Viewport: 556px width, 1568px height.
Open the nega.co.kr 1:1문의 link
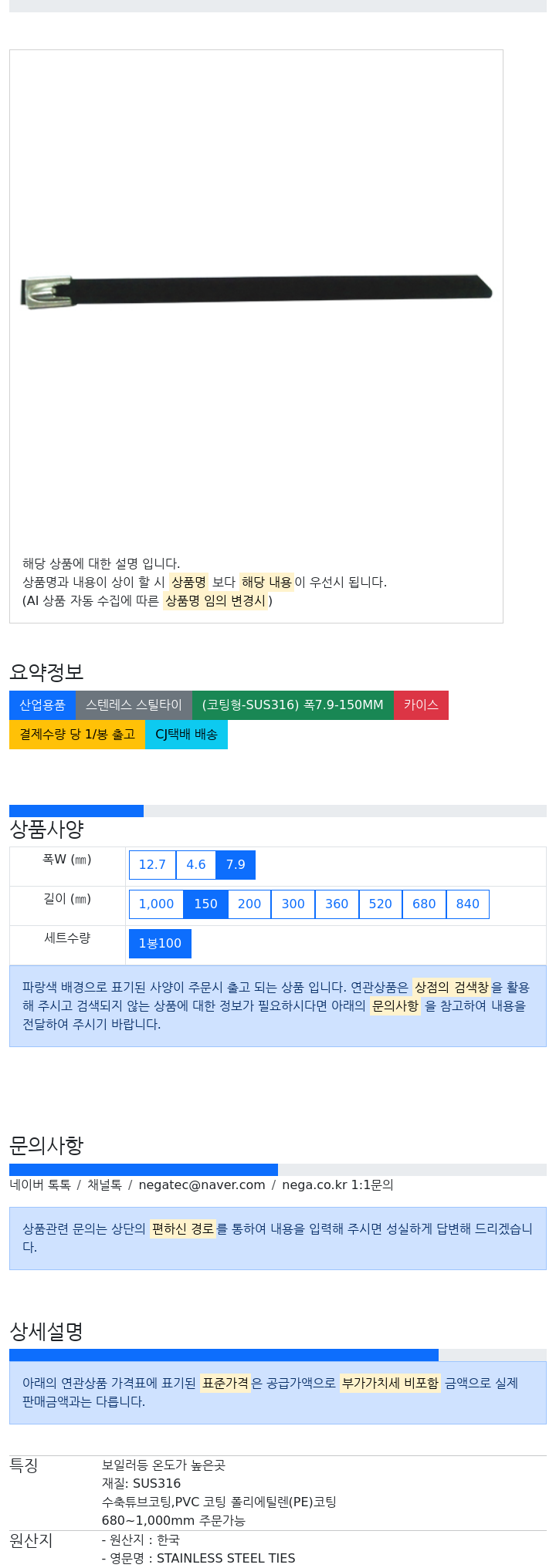point(337,1185)
